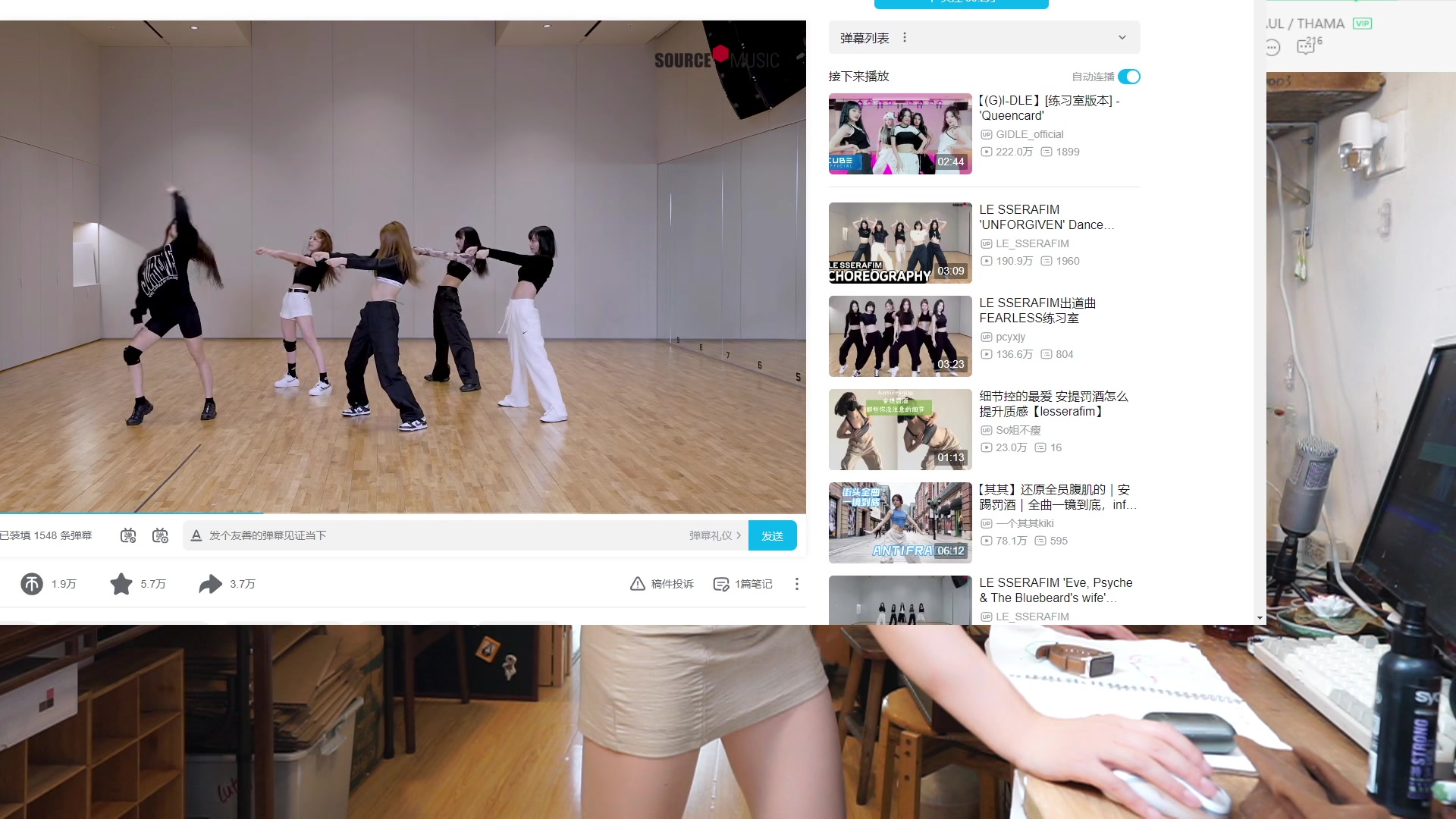Visit pcyxjy uploader page
This screenshot has width=1456, height=819.
pyautogui.click(x=1003, y=337)
